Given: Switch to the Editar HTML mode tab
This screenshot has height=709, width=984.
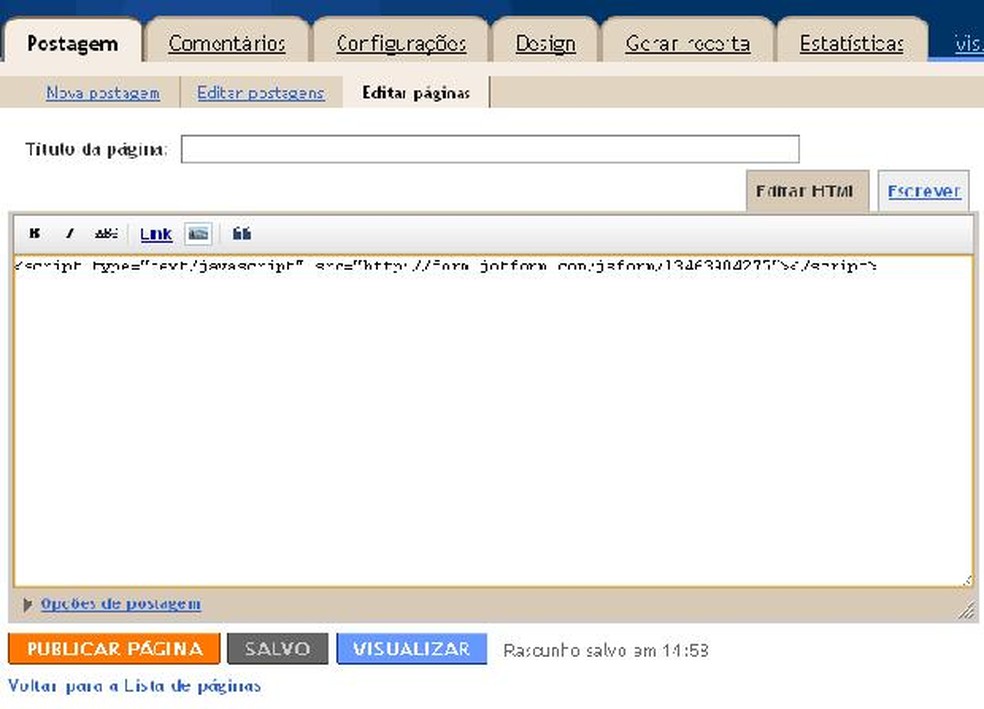Looking at the screenshot, I should click(807, 191).
